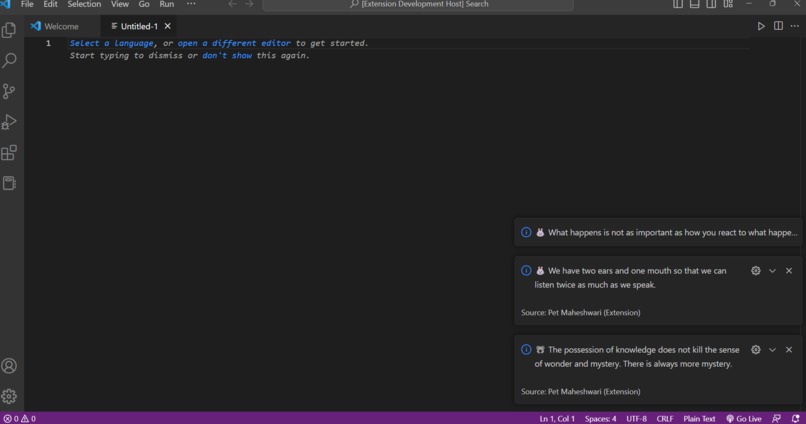Open the Selection menu
Screen dimensions: 806x424
tap(84, 4)
